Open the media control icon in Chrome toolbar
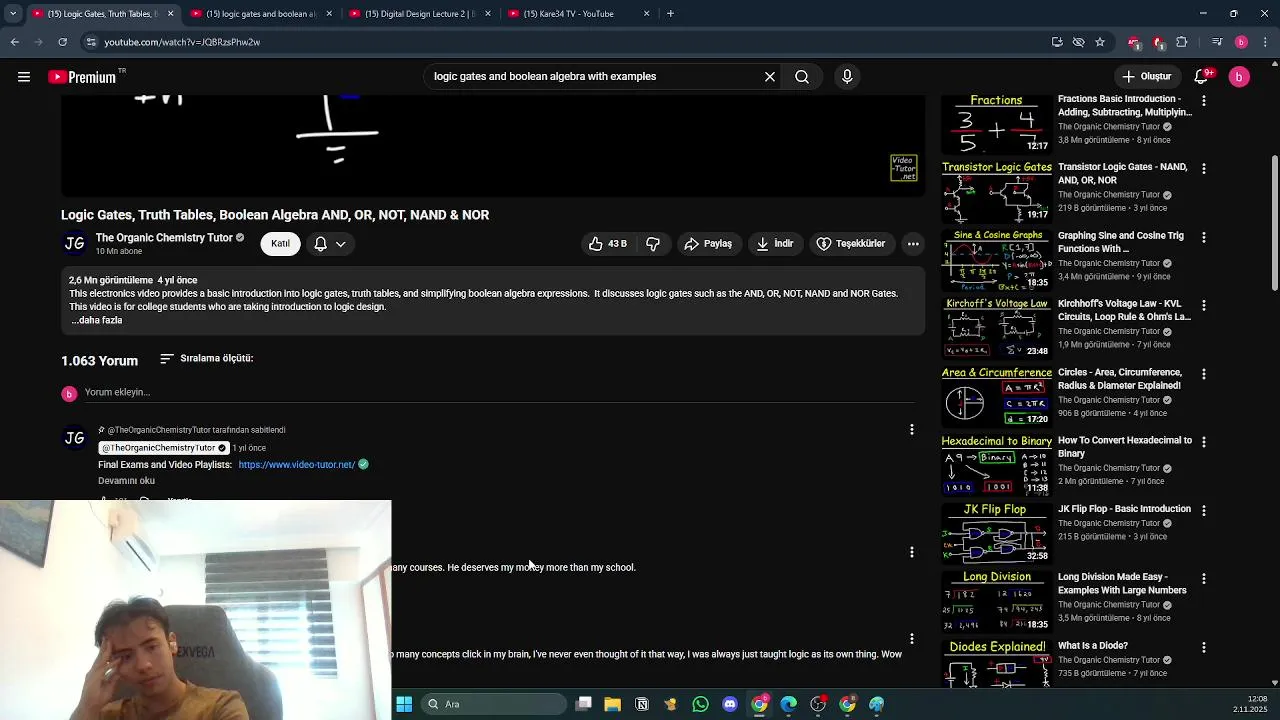The width and height of the screenshot is (1280, 720). 1217,42
